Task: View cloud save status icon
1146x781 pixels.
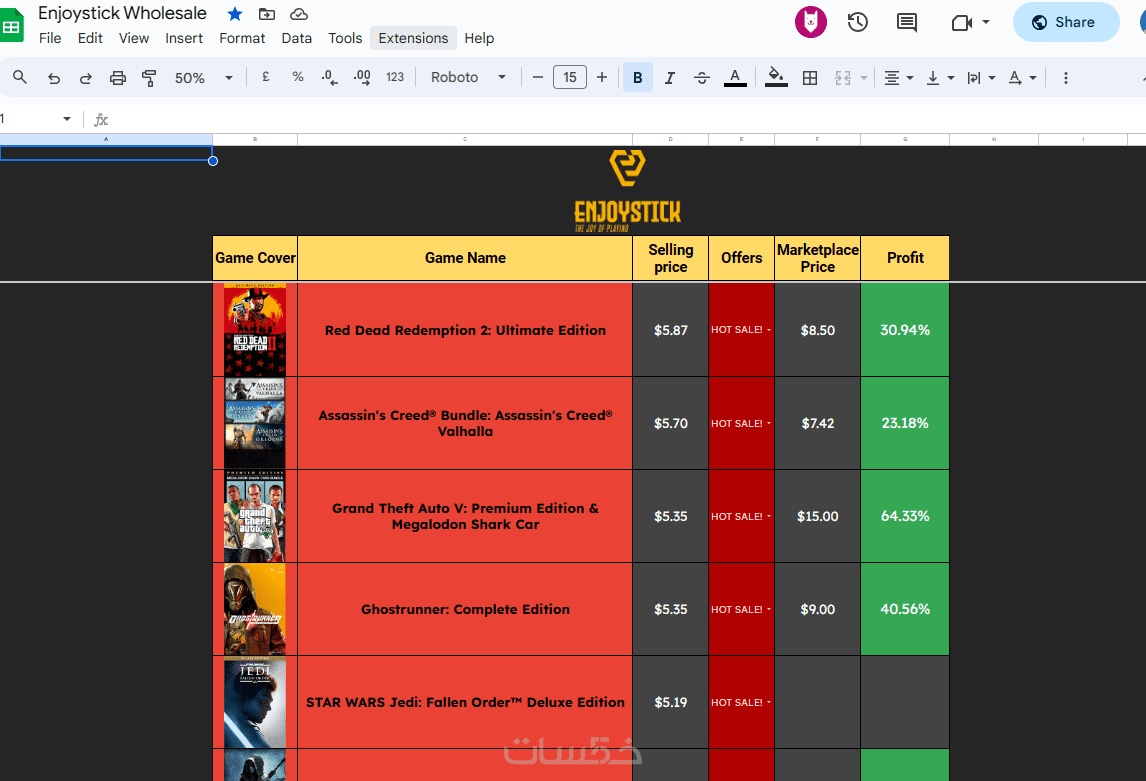Action: (299, 14)
